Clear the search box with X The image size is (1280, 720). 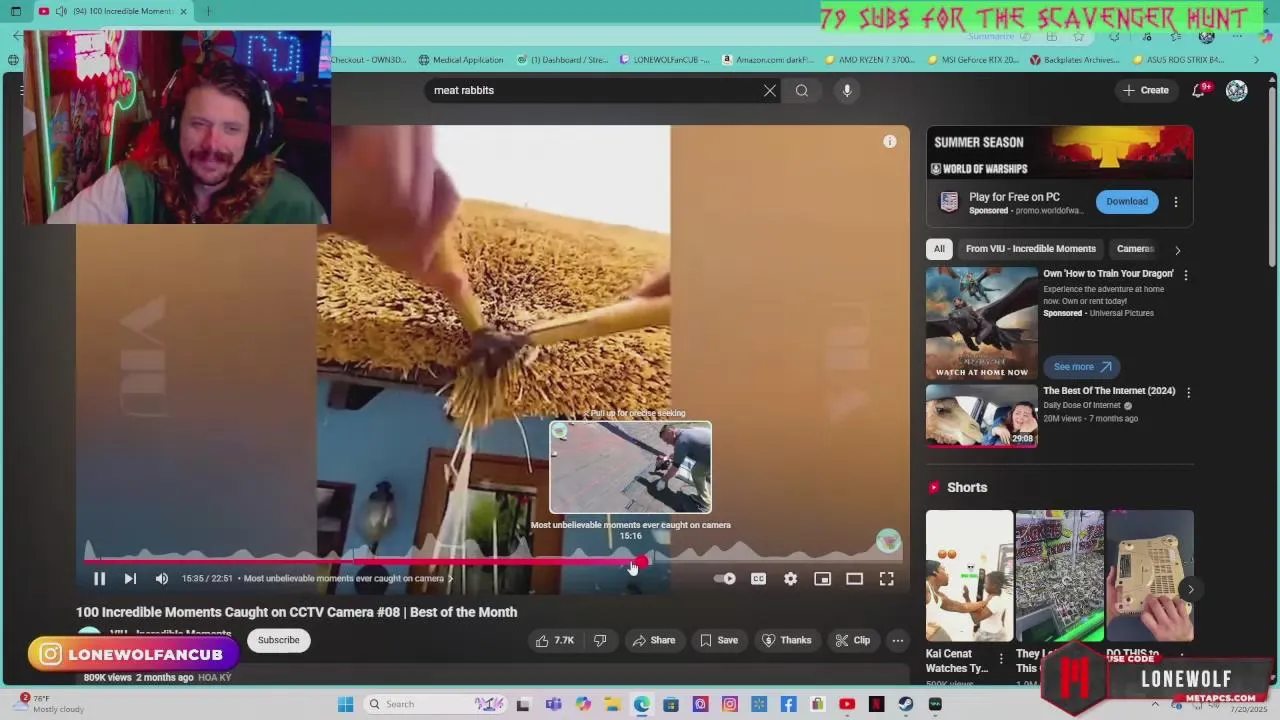tap(770, 90)
